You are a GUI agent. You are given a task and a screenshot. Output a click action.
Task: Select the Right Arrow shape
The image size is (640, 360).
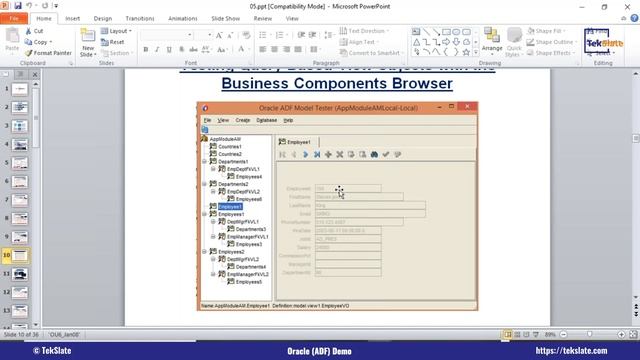pos(446,42)
